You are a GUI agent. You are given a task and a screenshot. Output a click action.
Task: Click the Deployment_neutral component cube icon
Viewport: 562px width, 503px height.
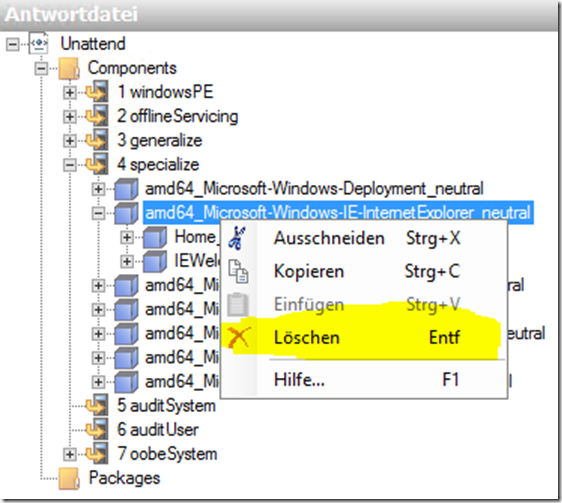[126, 189]
